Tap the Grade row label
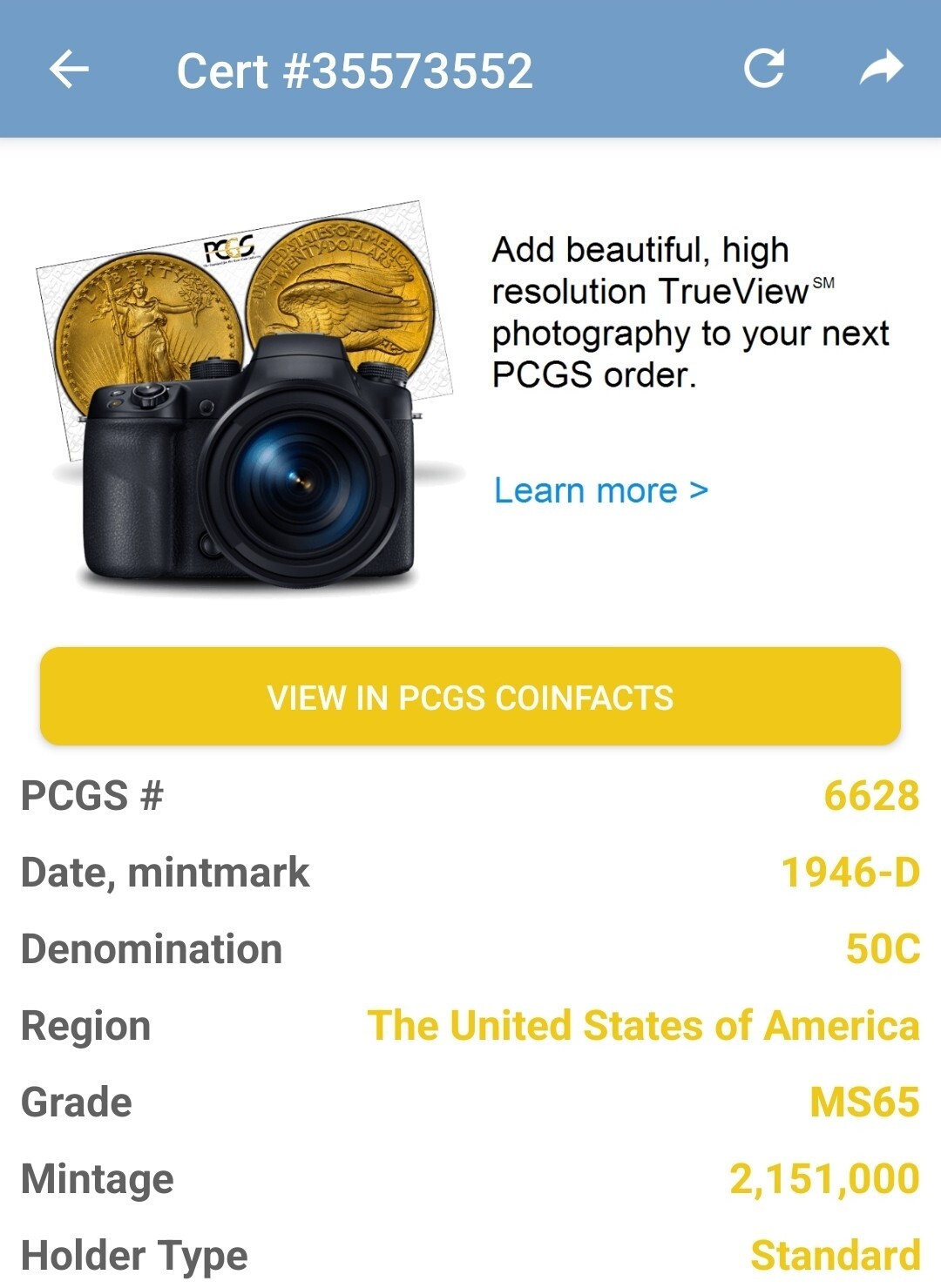Viewport: 941px width, 1288px height. pos(77,1103)
